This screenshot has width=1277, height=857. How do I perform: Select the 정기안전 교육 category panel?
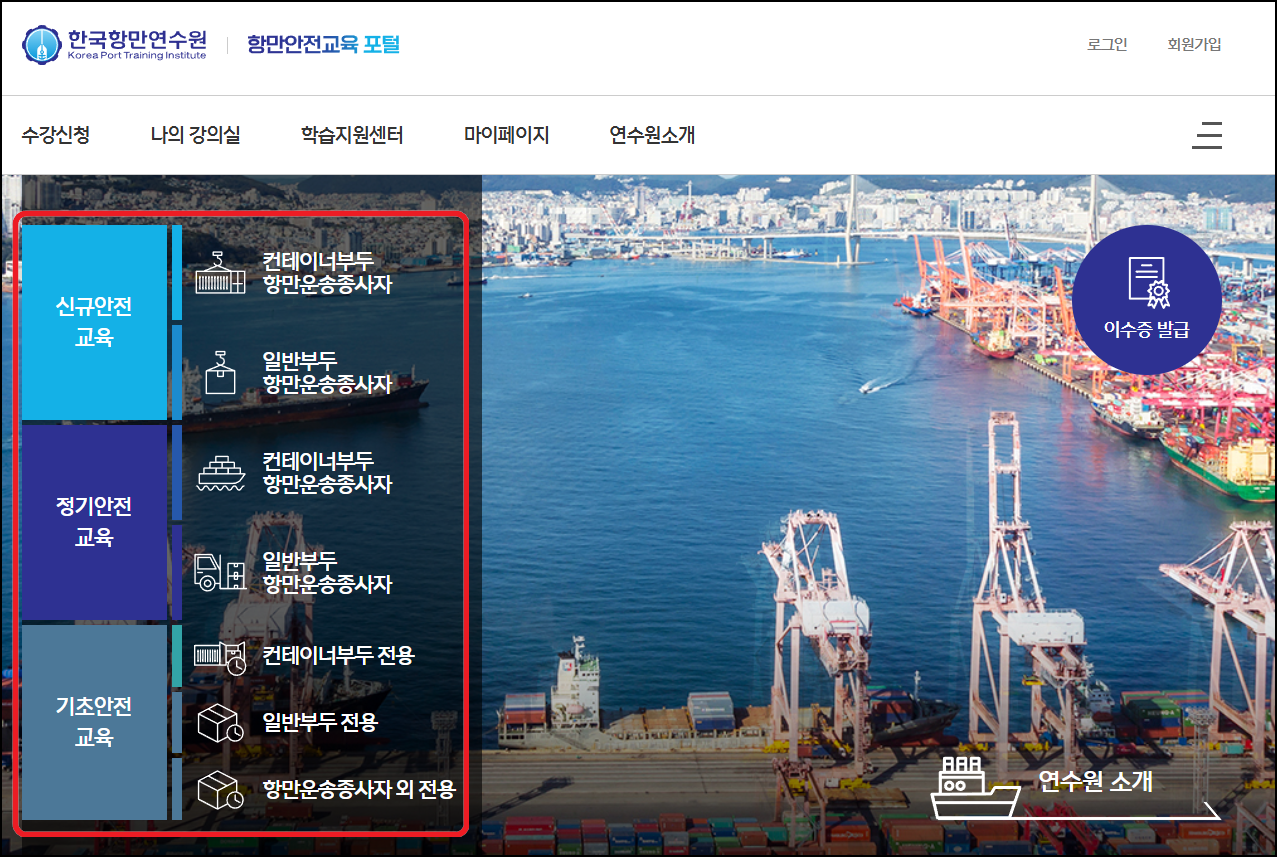[x=95, y=521]
